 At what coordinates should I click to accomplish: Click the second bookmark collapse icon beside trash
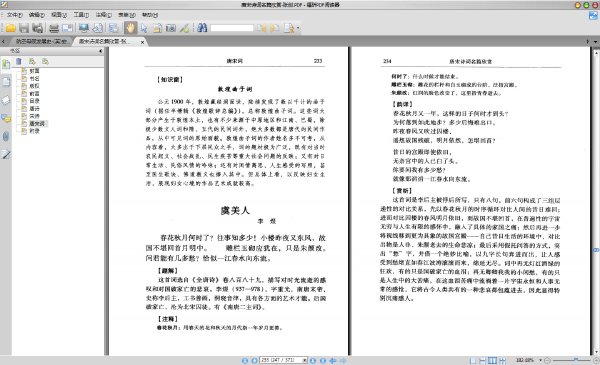pyautogui.click(x=45, y=61)
